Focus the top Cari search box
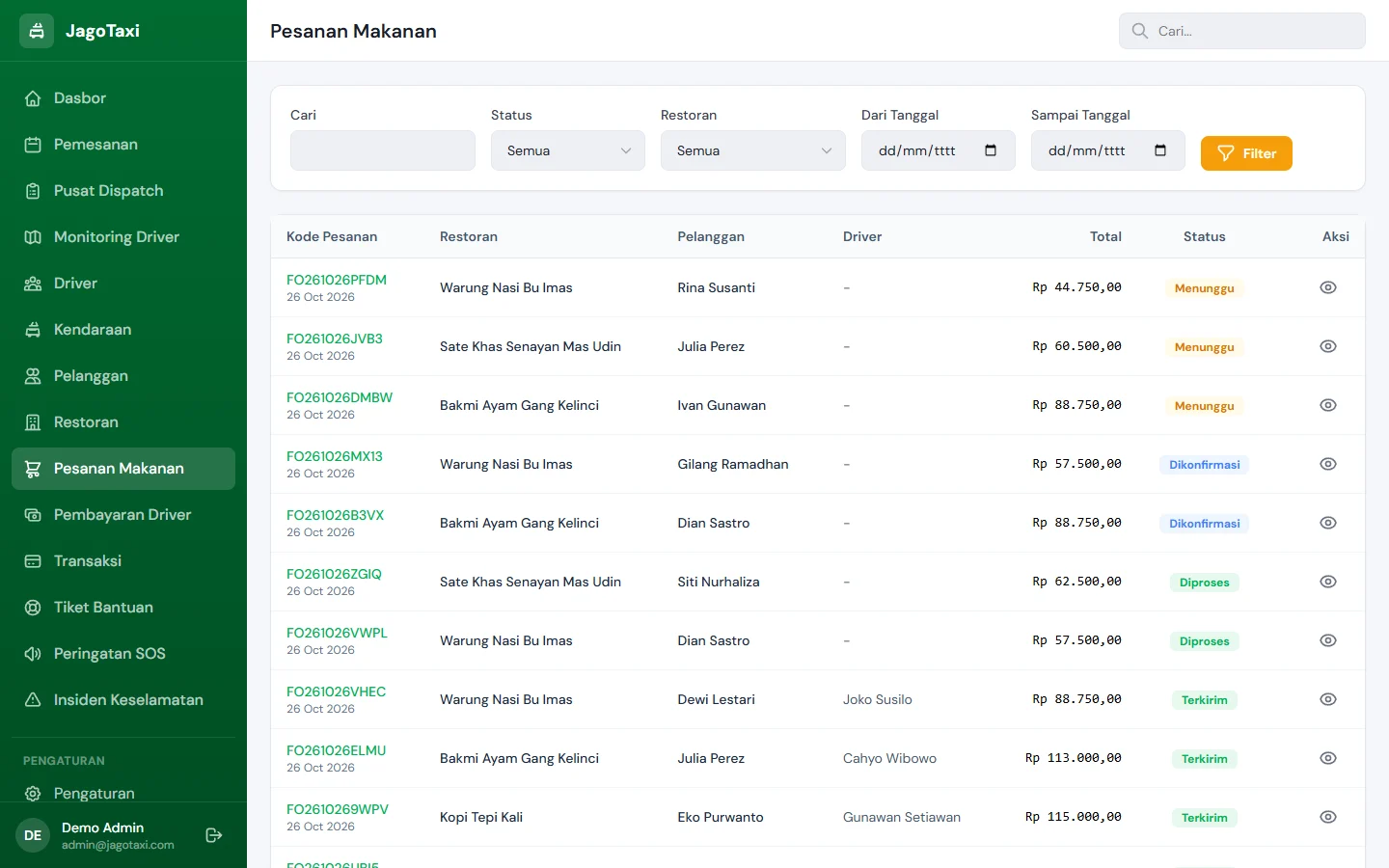 pyautogui.click(x=1242, y=31)
